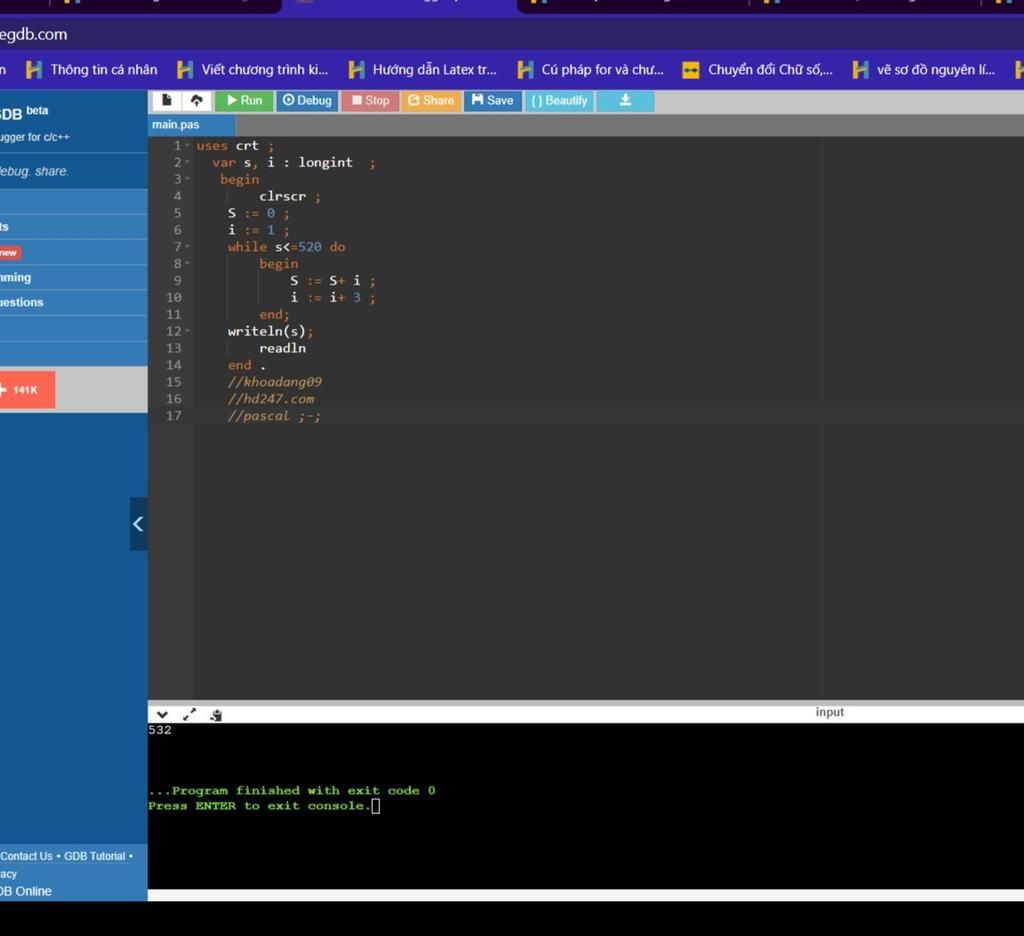Fold the begin block at line 3
The width and height of the screenshot is (1024, 936).
(x=187, y=179)
